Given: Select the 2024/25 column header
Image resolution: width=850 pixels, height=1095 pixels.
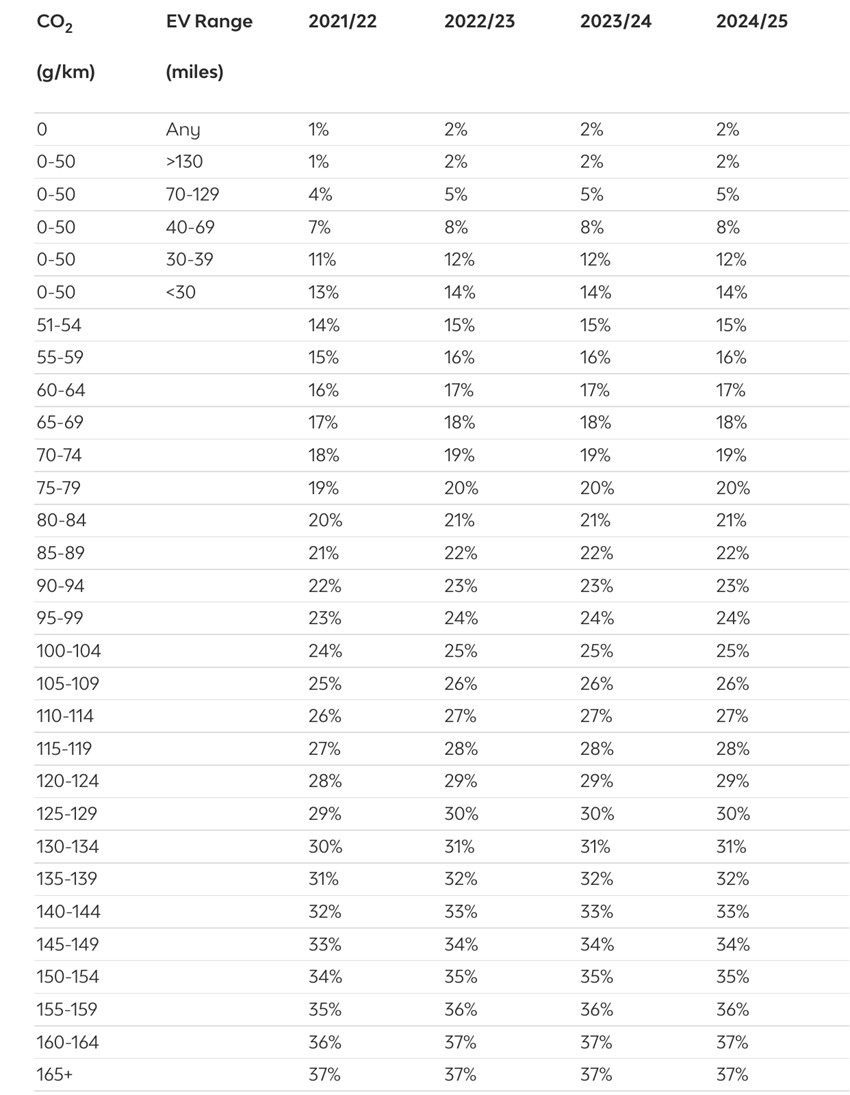Looking at the screenshot, I should tap(752, 22).
